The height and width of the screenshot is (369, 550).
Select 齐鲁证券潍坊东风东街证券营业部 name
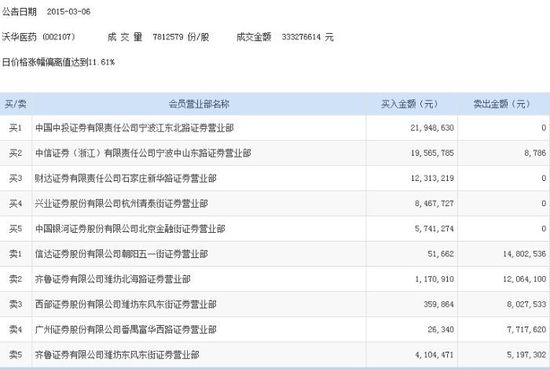pos(117,355)
